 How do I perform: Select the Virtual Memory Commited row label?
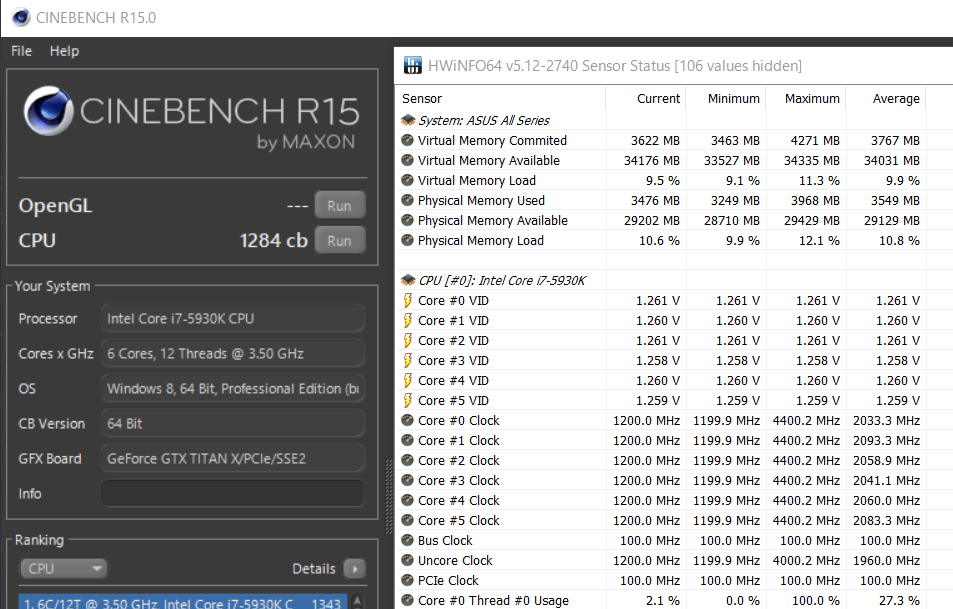(x=492, y=140)
